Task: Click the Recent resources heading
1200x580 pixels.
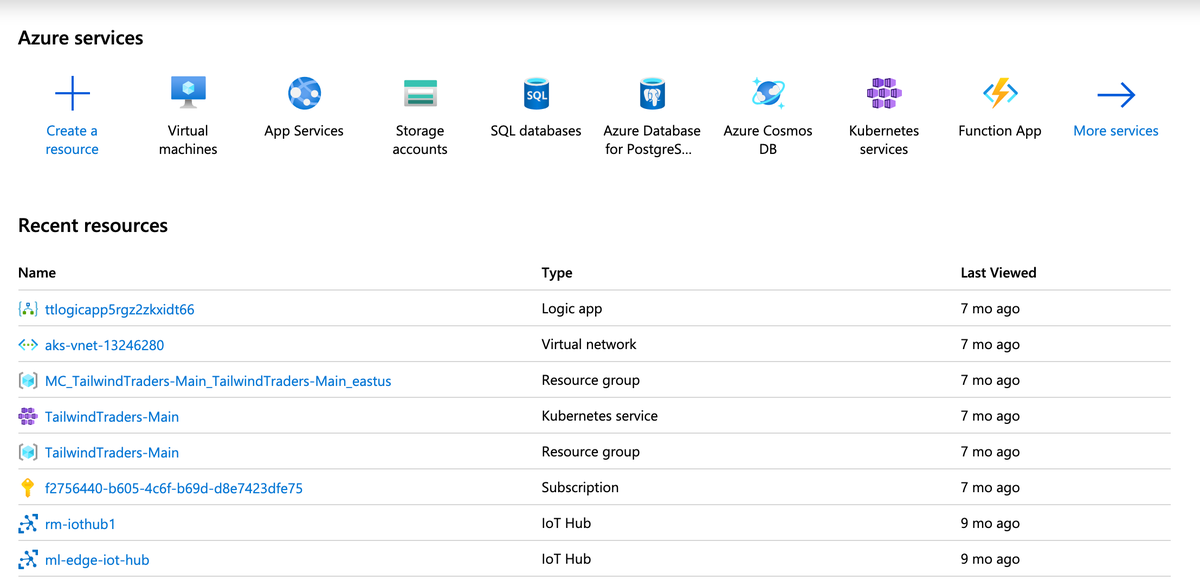Action: click(93, 226)
